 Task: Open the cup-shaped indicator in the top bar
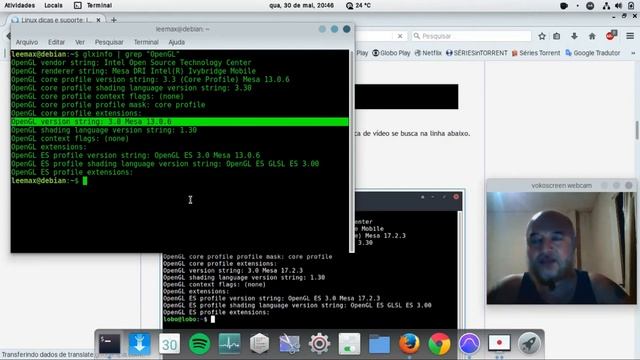(x=564, y=6)
